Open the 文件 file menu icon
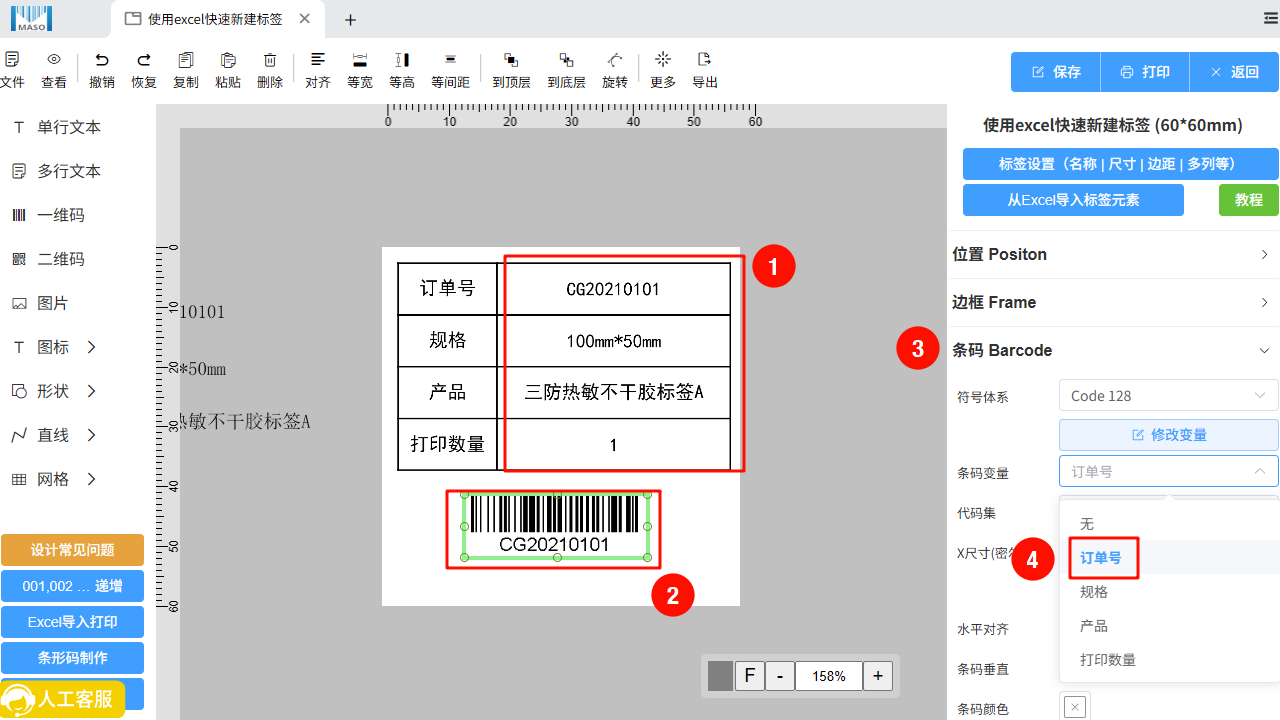 [12, 60]
